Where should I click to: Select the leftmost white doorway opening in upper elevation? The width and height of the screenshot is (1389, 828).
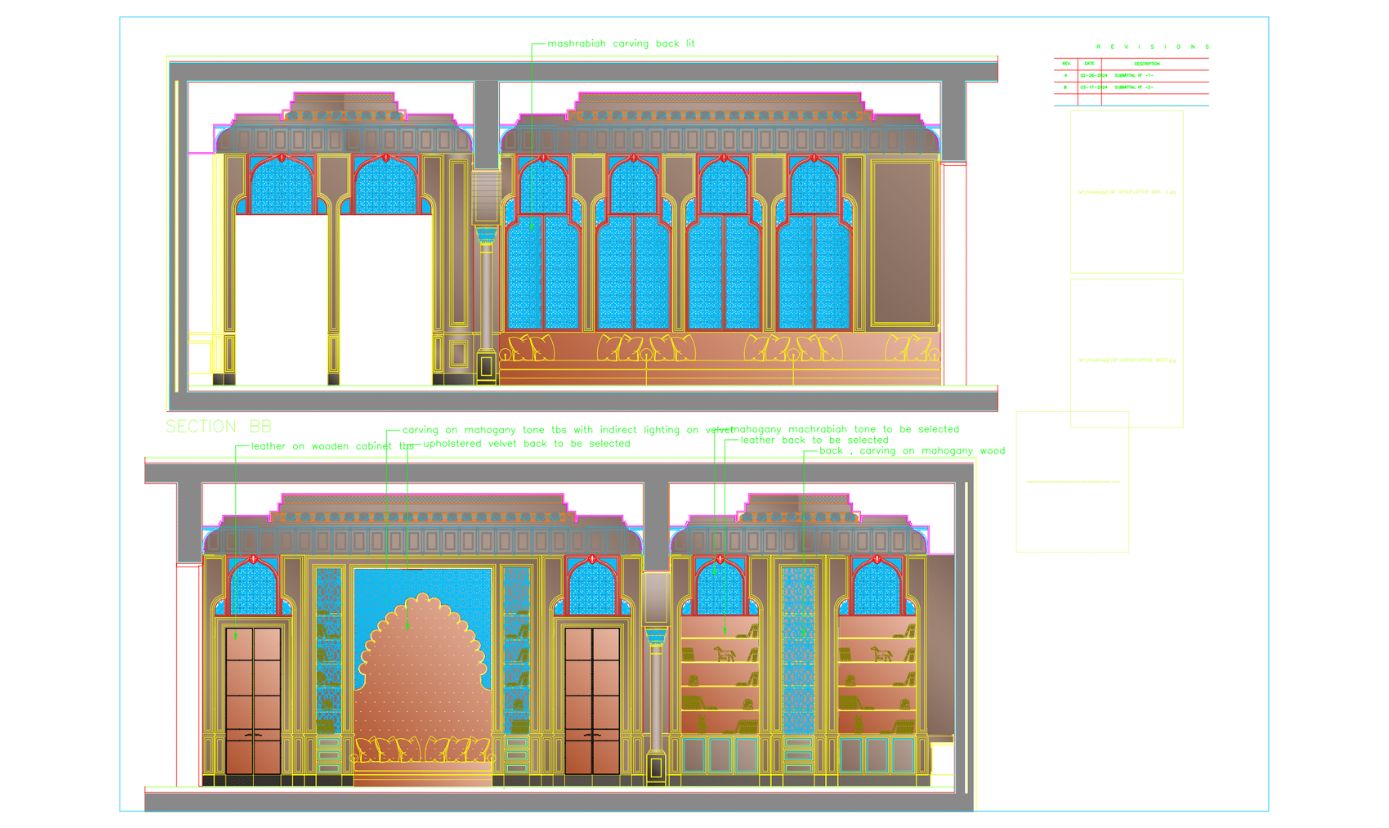(281, 300)
